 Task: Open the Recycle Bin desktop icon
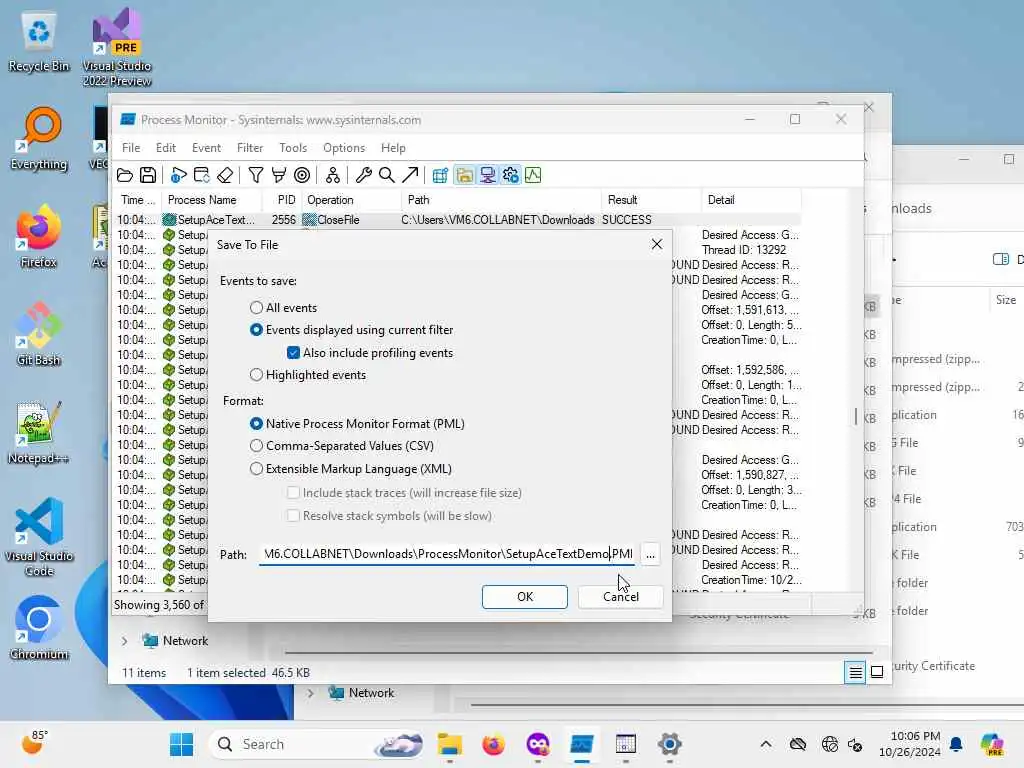(39, 42)
